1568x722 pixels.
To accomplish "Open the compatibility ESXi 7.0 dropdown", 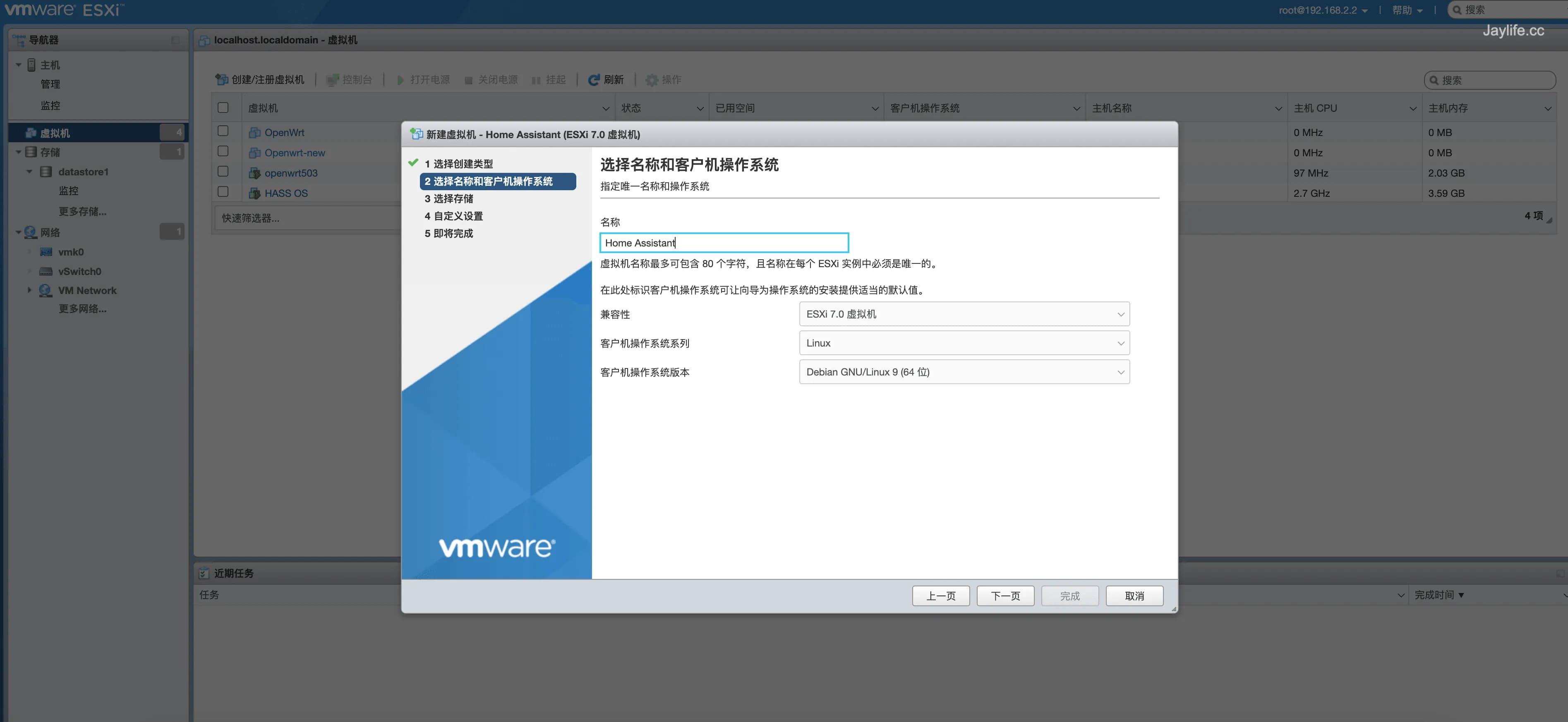I will pyautogui.click(x=964, y=314).
